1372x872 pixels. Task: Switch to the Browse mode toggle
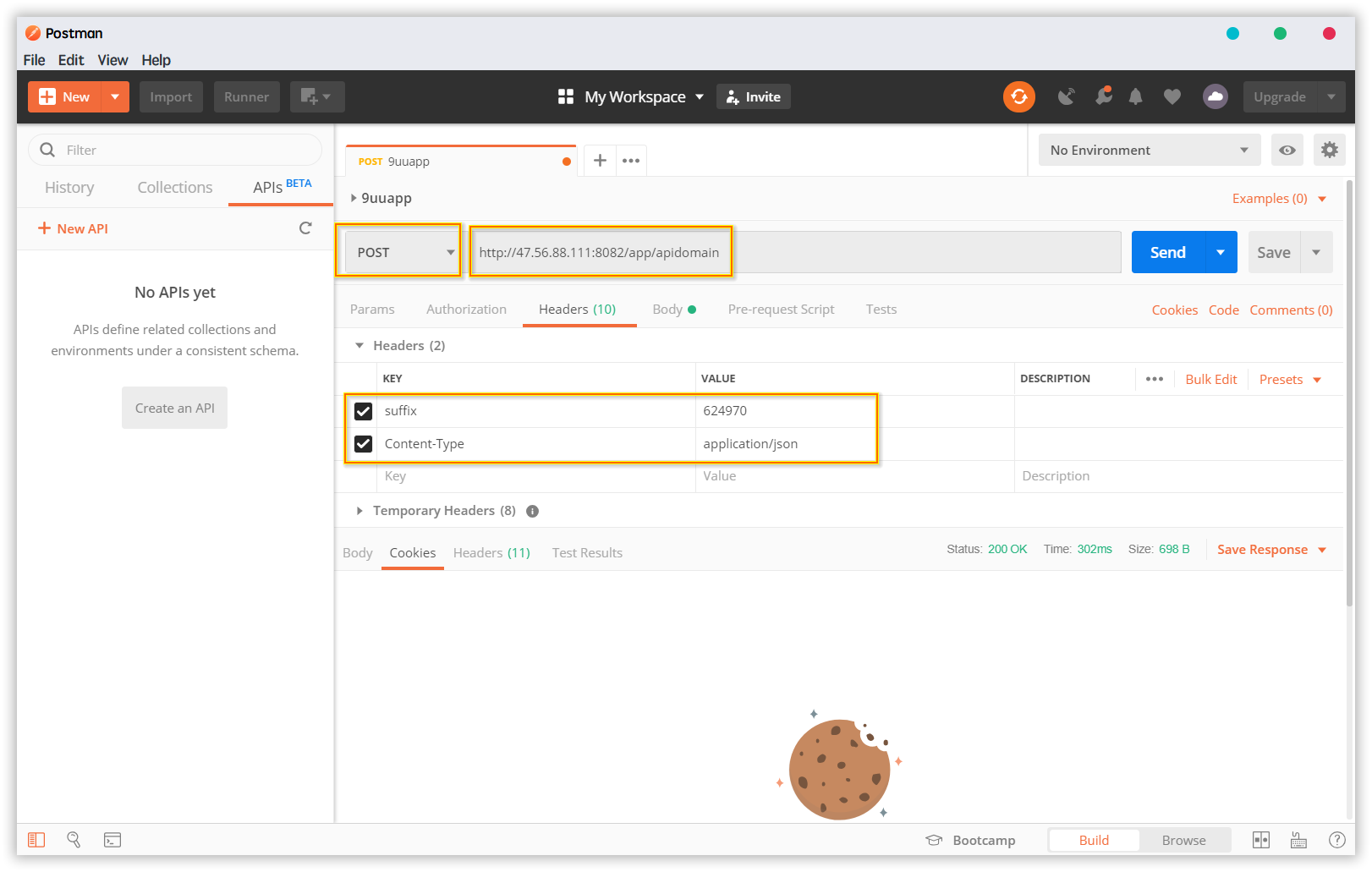tap(1183, 840)
